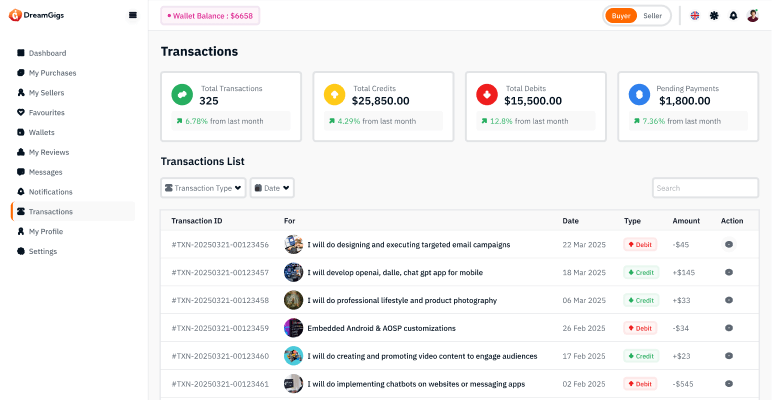Open the UK flag language selector
Image resolution: width=772 pixels, height=400 pixels.
click(x=695, y=16)
